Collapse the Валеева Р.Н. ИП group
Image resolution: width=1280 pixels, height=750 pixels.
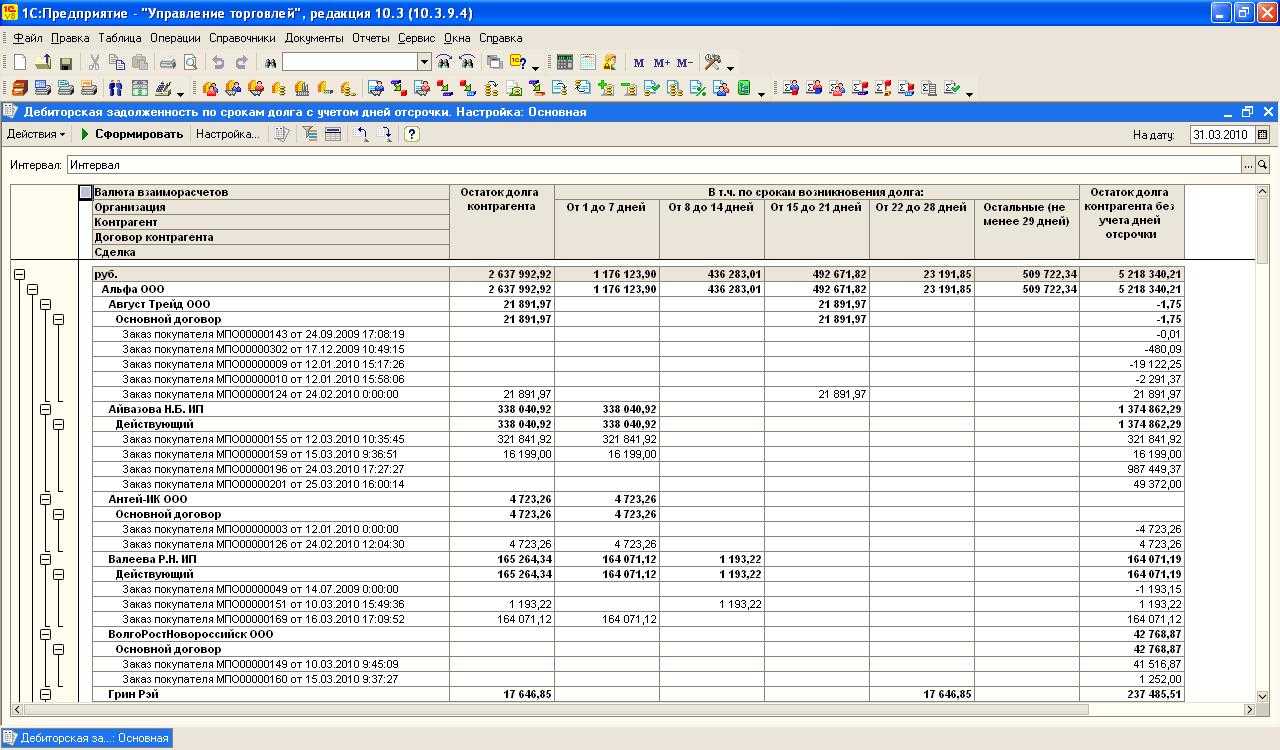coord(45,559)
